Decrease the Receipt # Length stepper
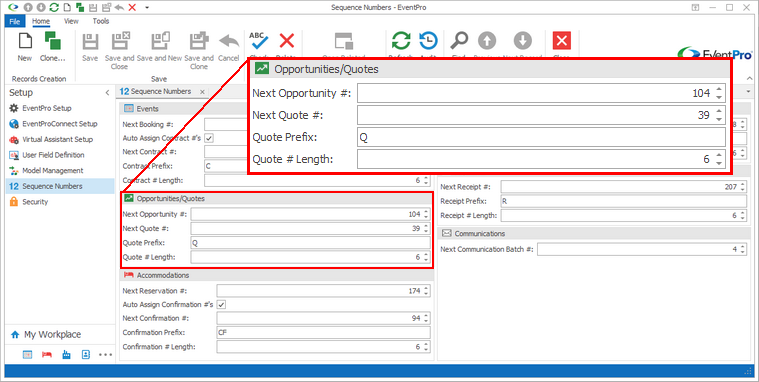 (x=743, y=218)
